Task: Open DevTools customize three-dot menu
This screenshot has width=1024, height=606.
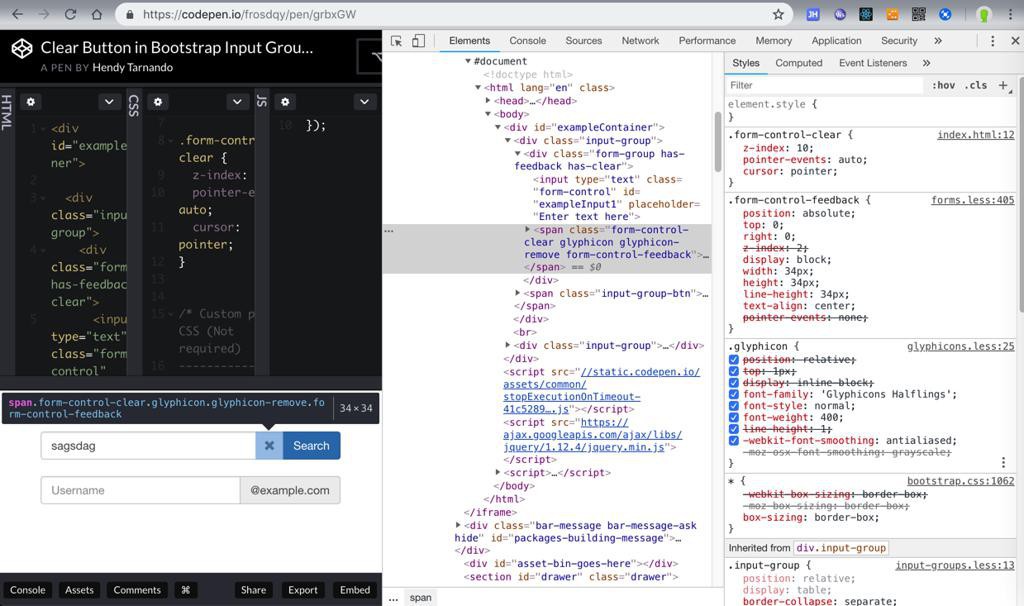Action: point(993,40)
